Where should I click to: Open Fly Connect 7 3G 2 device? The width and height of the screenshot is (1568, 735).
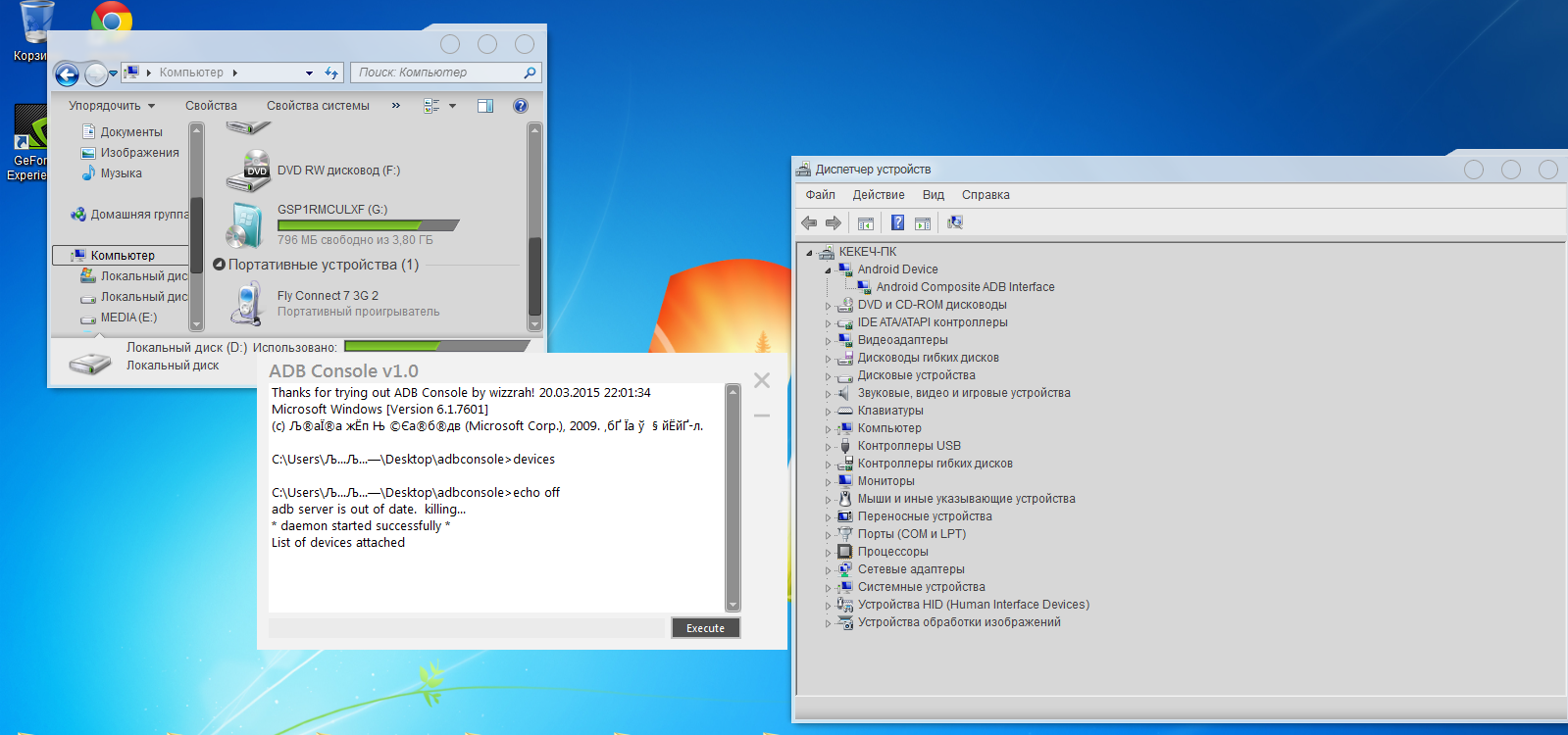(327, 296)
